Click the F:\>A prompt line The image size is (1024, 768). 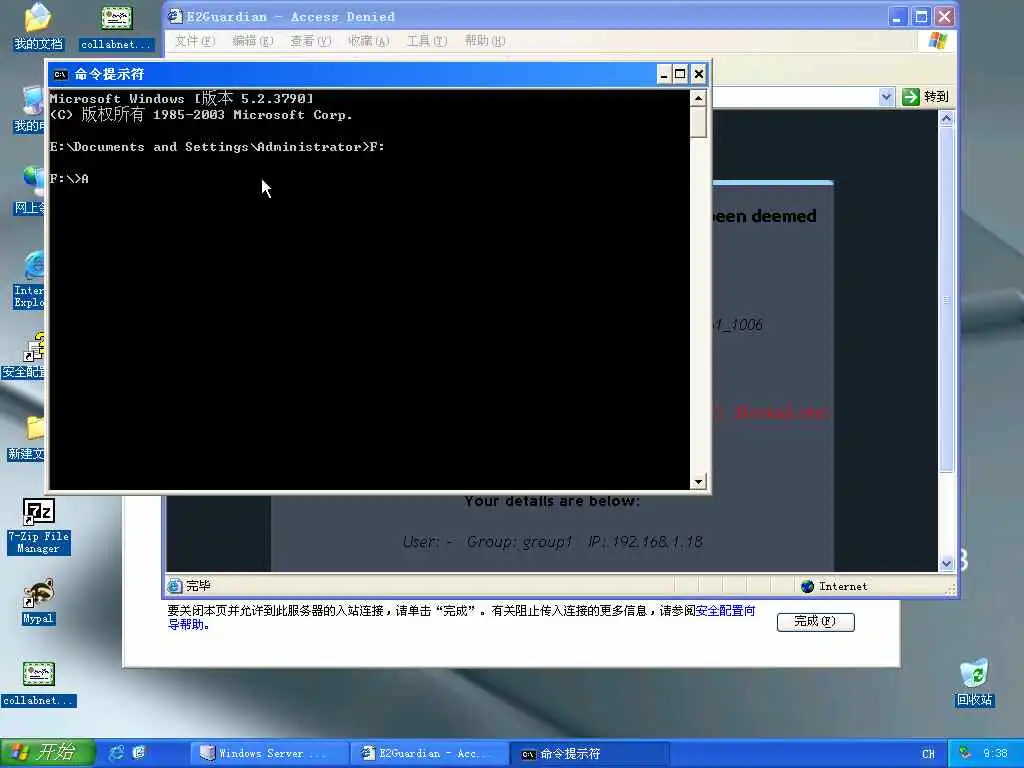coord(69,179)
